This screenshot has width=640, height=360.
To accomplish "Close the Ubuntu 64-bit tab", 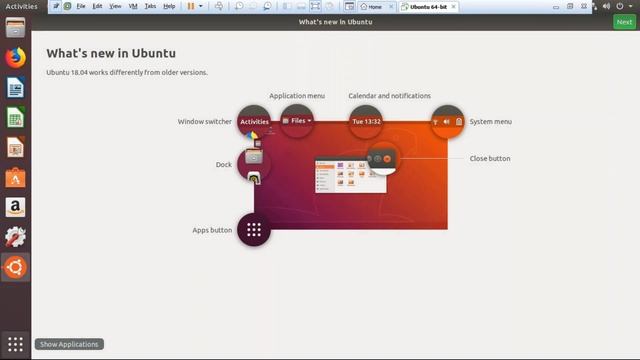I will tap(453, 7).
